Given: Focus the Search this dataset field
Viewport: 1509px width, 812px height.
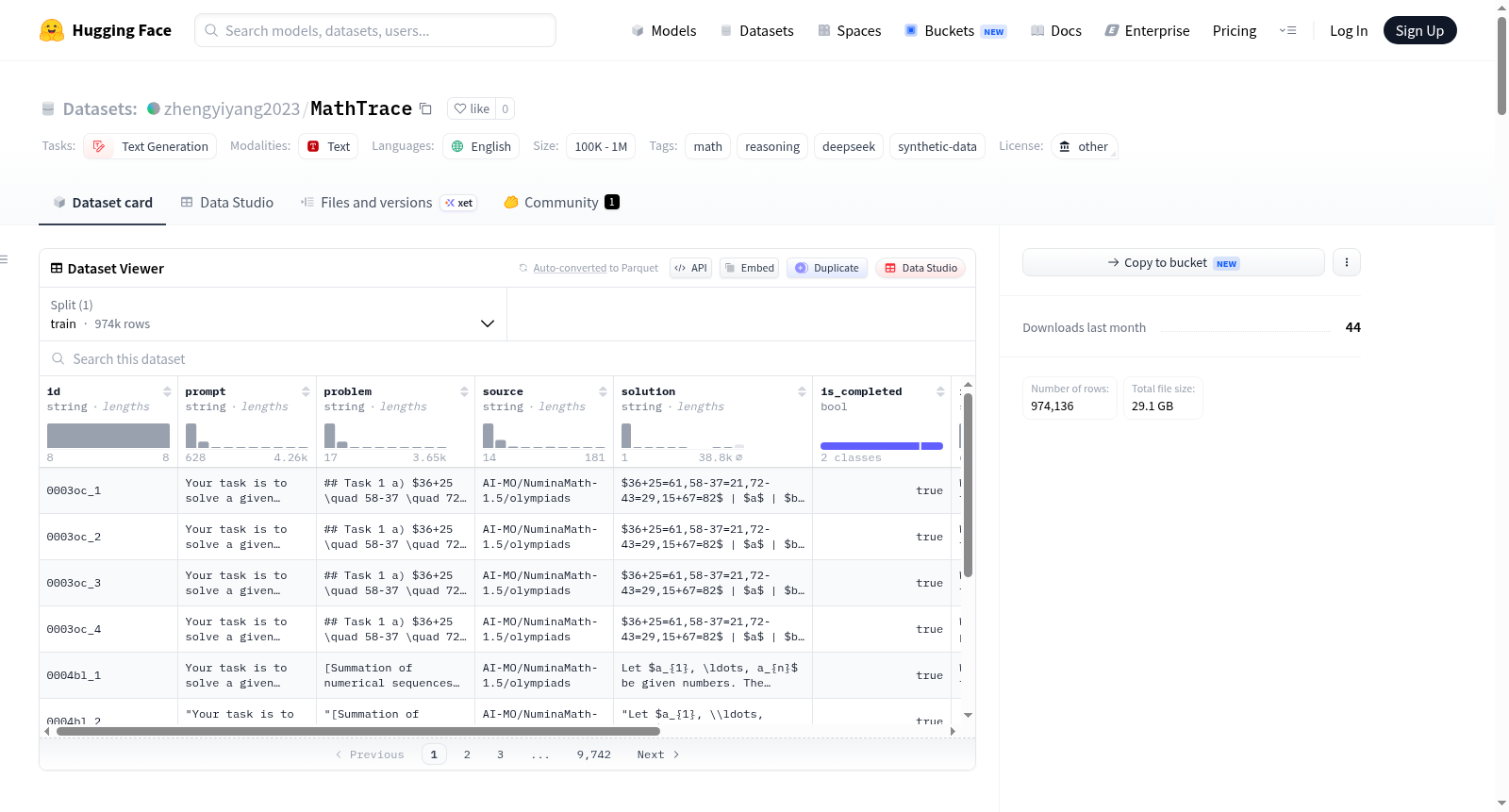Looking at the screenshot, I should click(507, 358).
